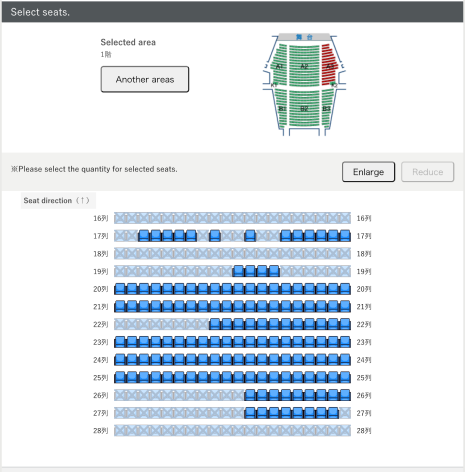Enlarge the seat map
The image size is (465, 472).
click(x=368, y=172)
